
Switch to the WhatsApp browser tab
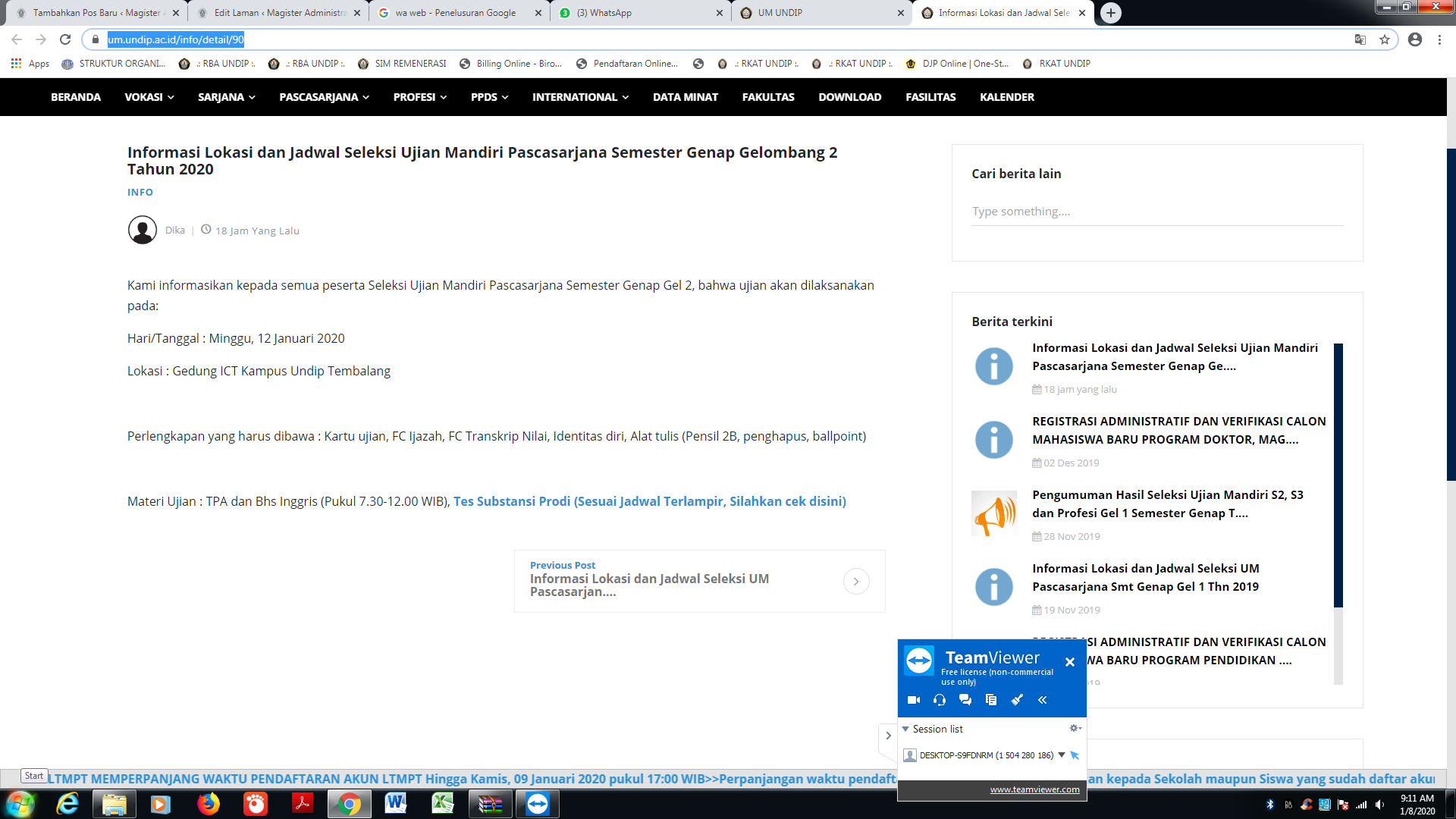coord(604,13)
